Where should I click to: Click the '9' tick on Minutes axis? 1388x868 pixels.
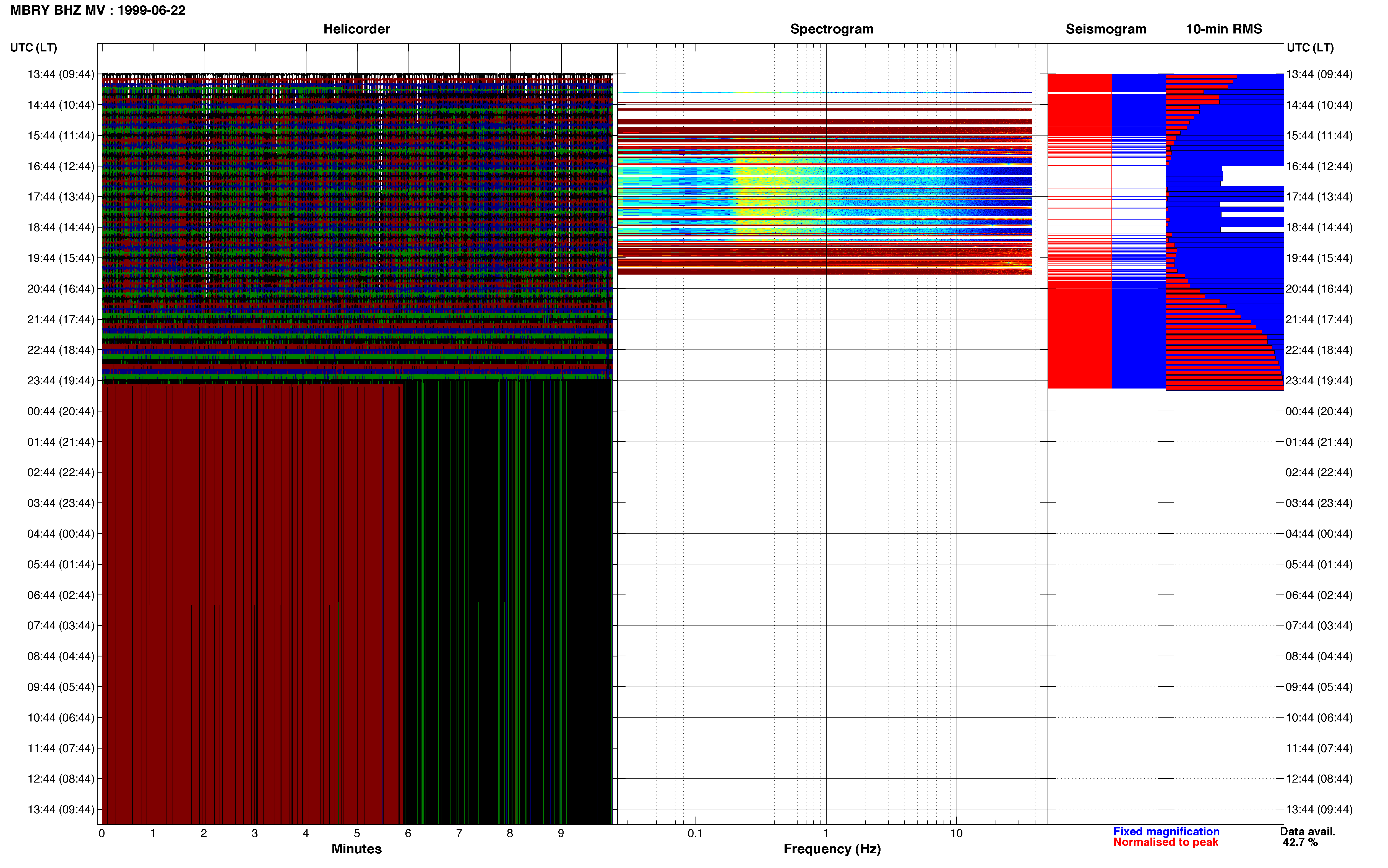561,833
